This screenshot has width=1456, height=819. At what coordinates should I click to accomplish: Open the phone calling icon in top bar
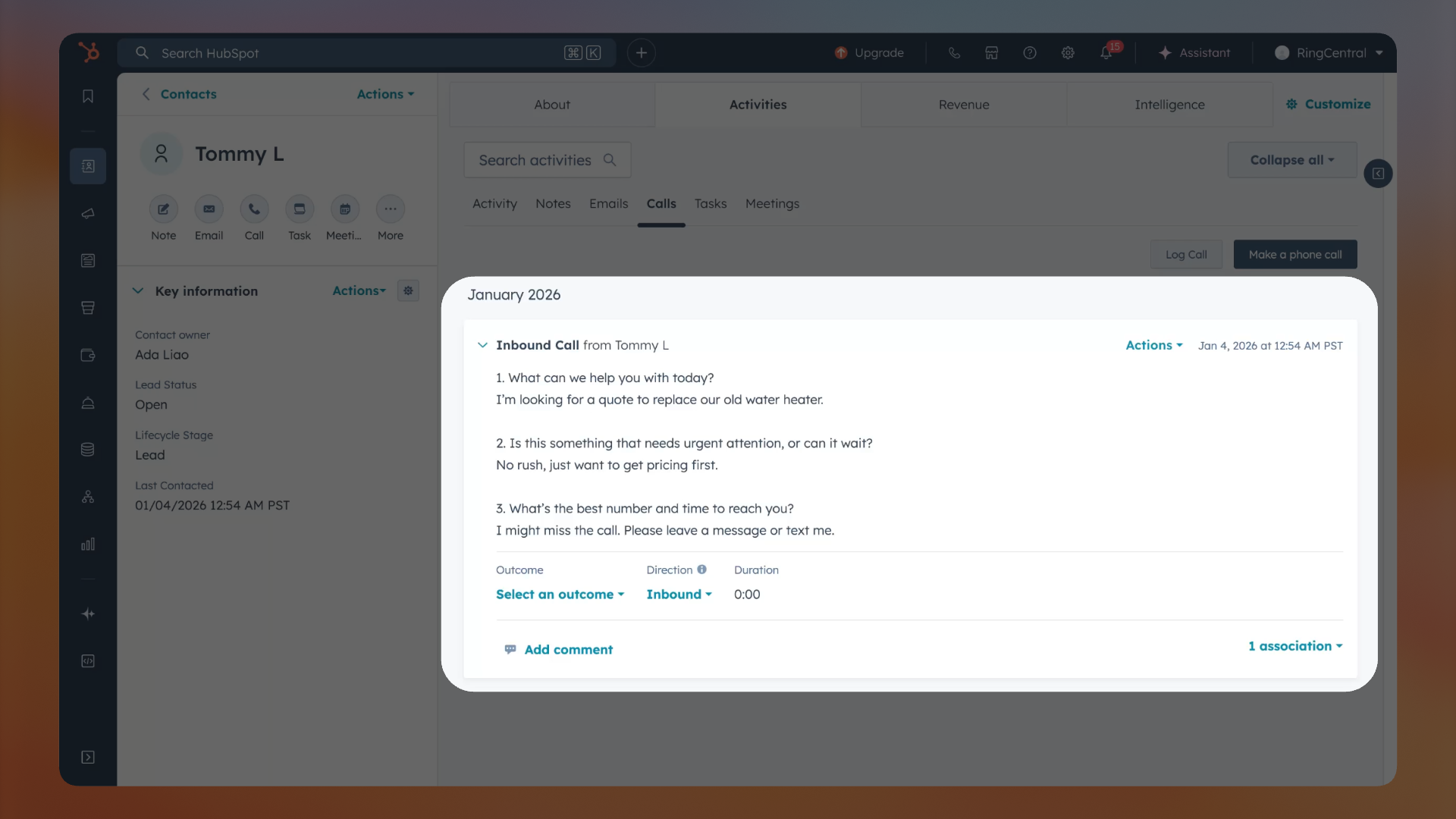click(x=954, y=53)
